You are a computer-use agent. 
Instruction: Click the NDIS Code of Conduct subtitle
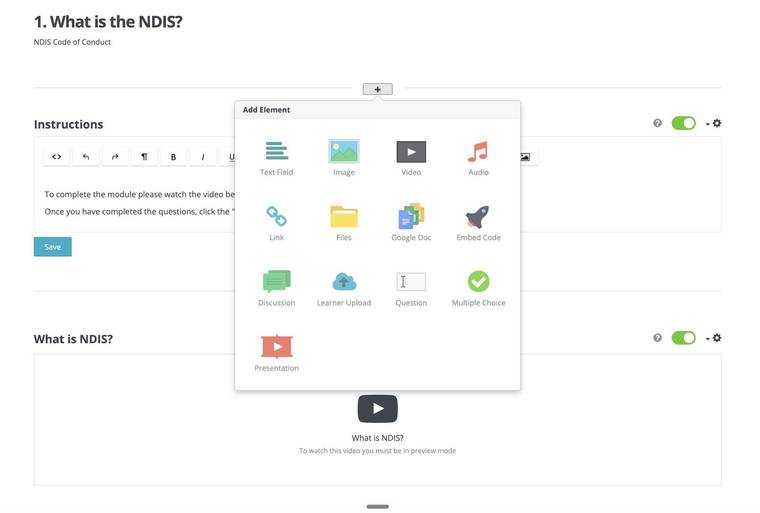[x=72, y=42]
